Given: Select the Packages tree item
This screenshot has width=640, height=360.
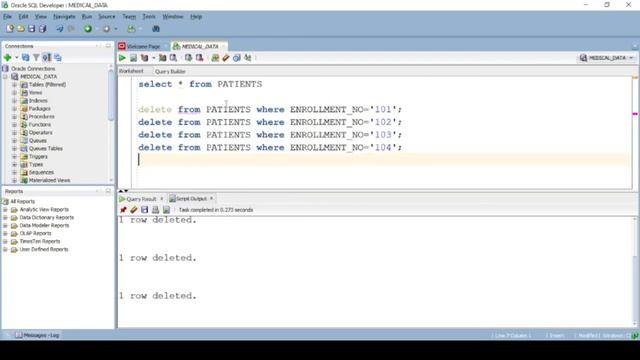Looking at the screenshot, I should [40, 109].
